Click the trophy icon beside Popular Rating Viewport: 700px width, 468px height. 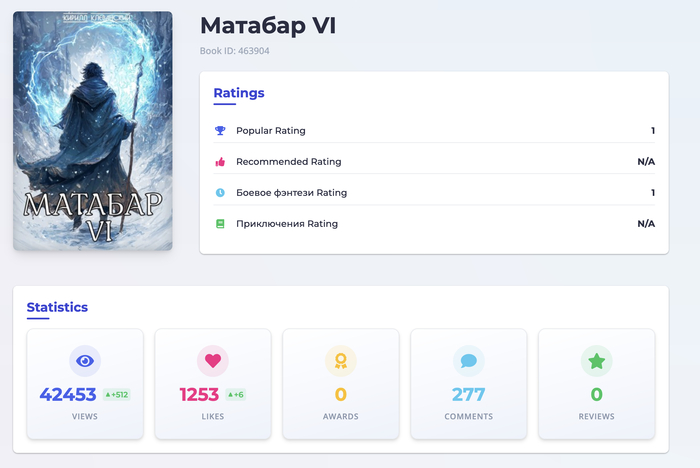pos(220,131)
